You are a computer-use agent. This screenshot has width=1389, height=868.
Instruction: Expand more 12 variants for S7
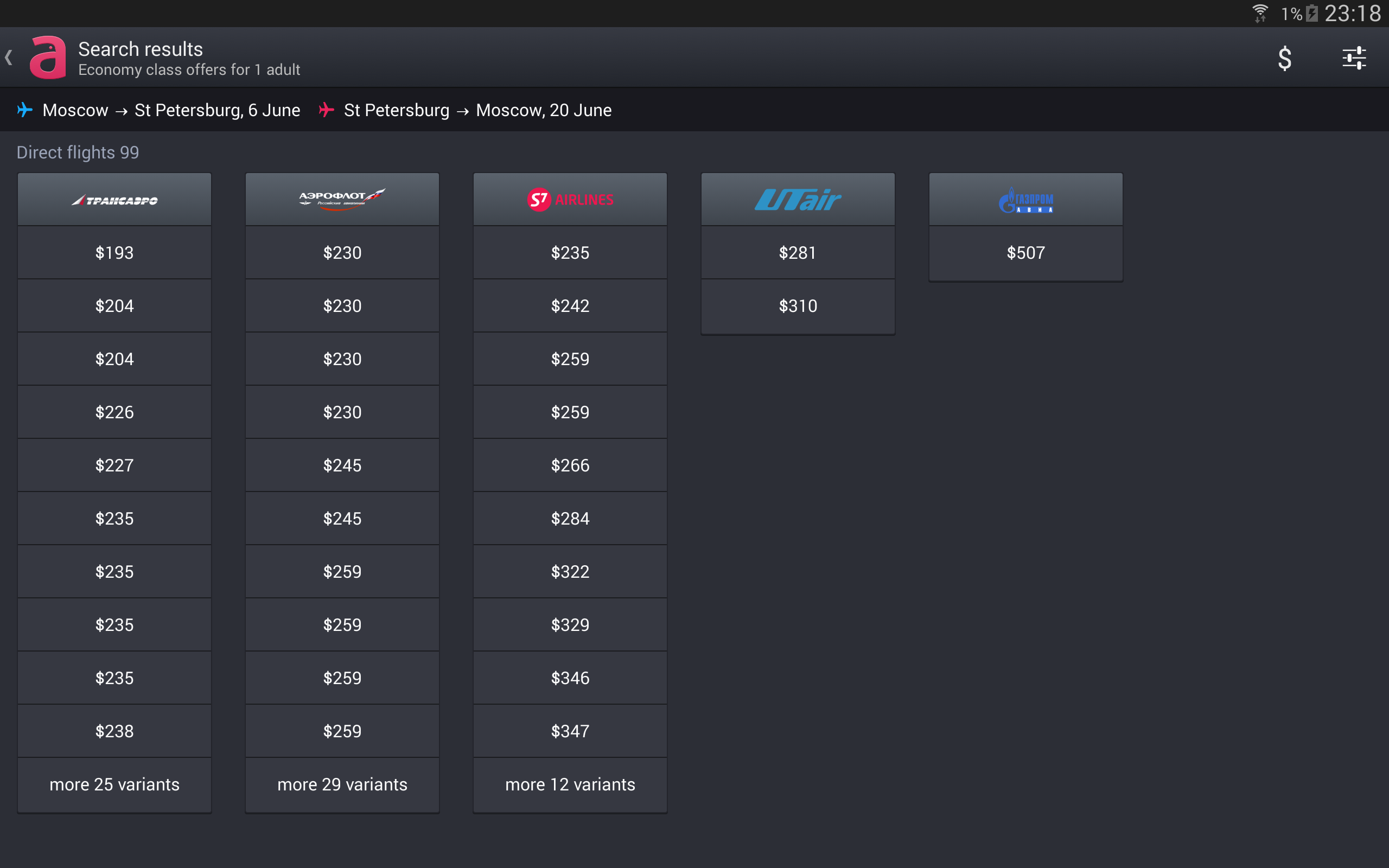[x=570, y=784]
